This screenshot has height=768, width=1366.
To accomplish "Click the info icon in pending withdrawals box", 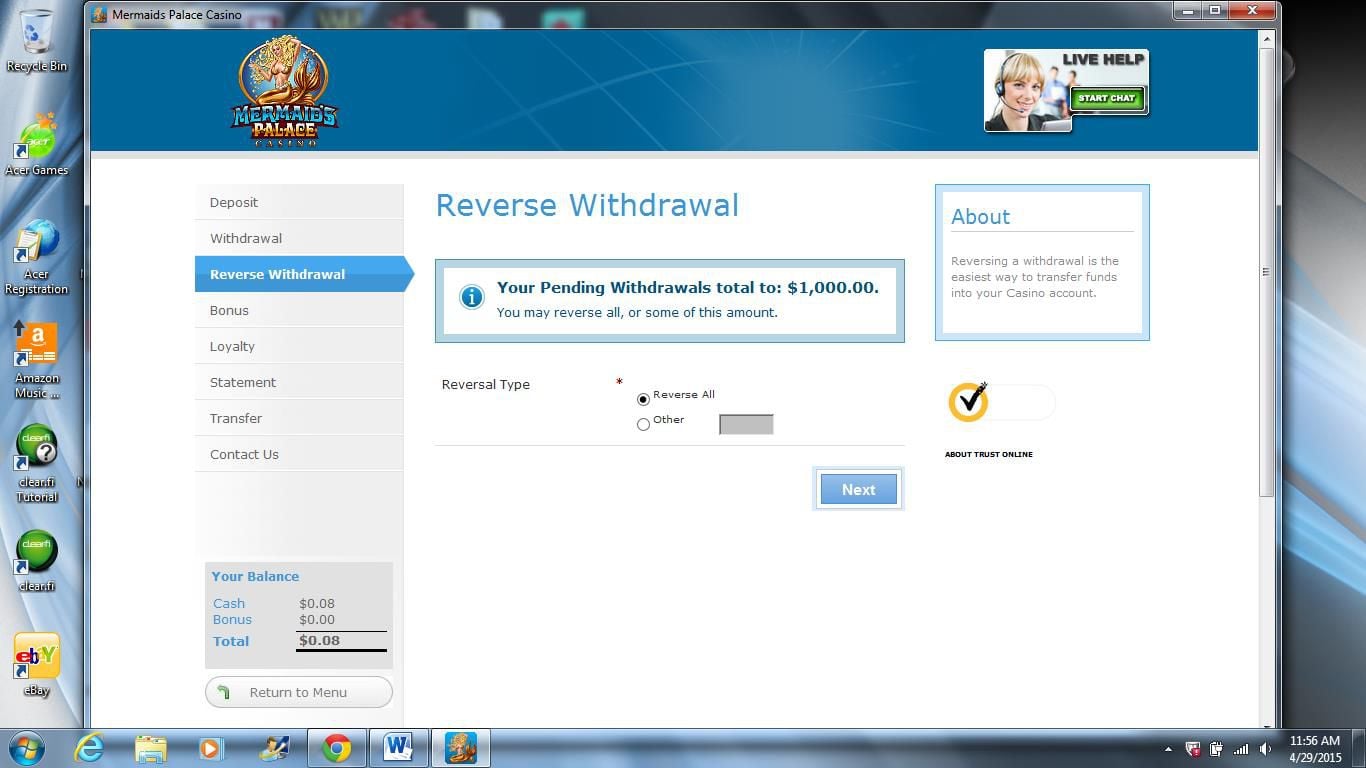I will coord(471,297).
